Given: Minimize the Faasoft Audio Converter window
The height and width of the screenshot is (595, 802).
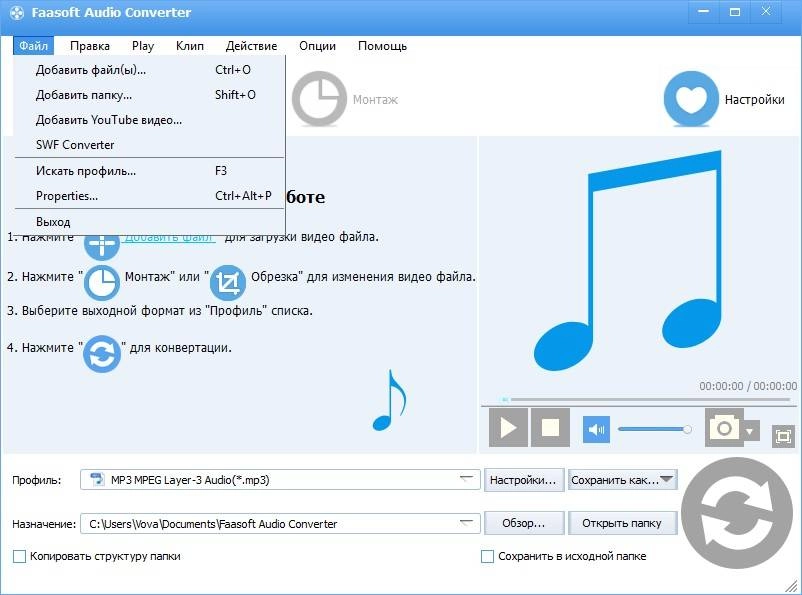Looking at the screenshot, I should [704, 11].
